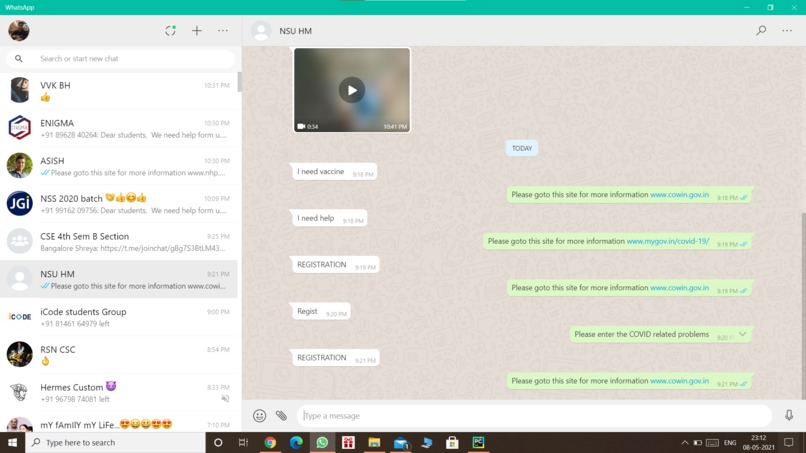Open NSU HM contact info from header
Screen dimensions: 806x453
click(x=296, y=31)
